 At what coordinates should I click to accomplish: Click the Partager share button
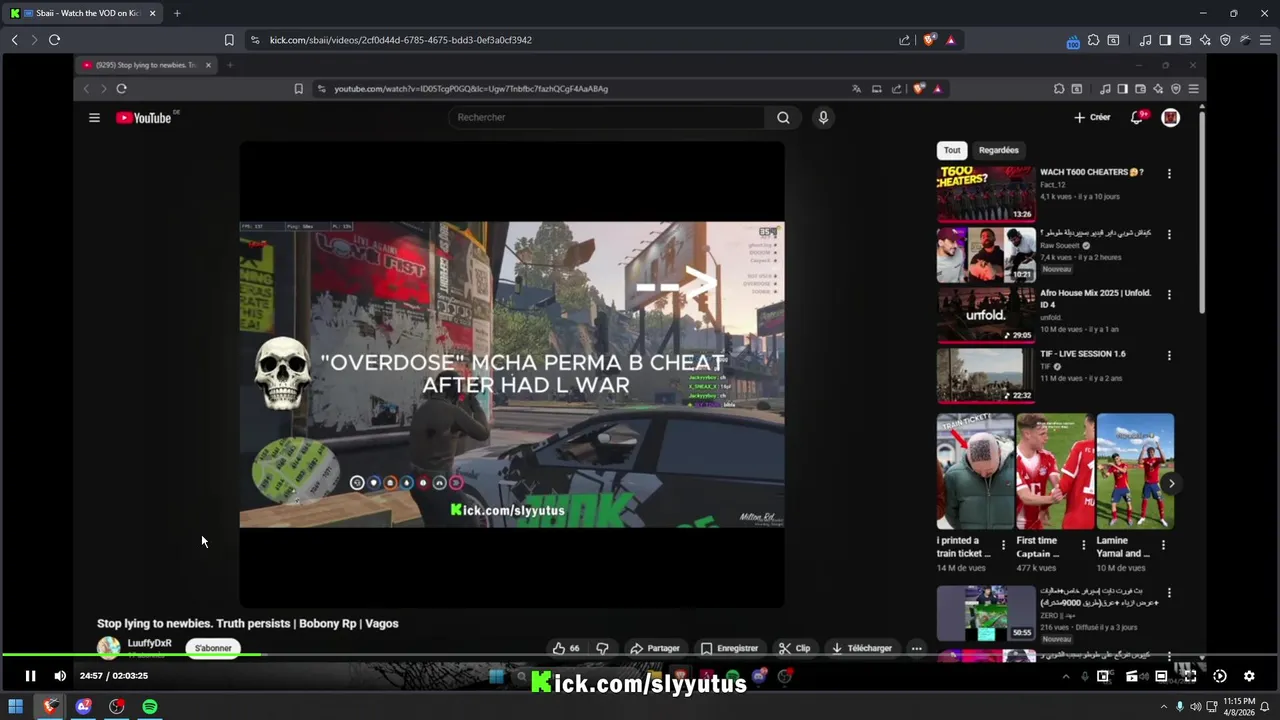(655, 648)
